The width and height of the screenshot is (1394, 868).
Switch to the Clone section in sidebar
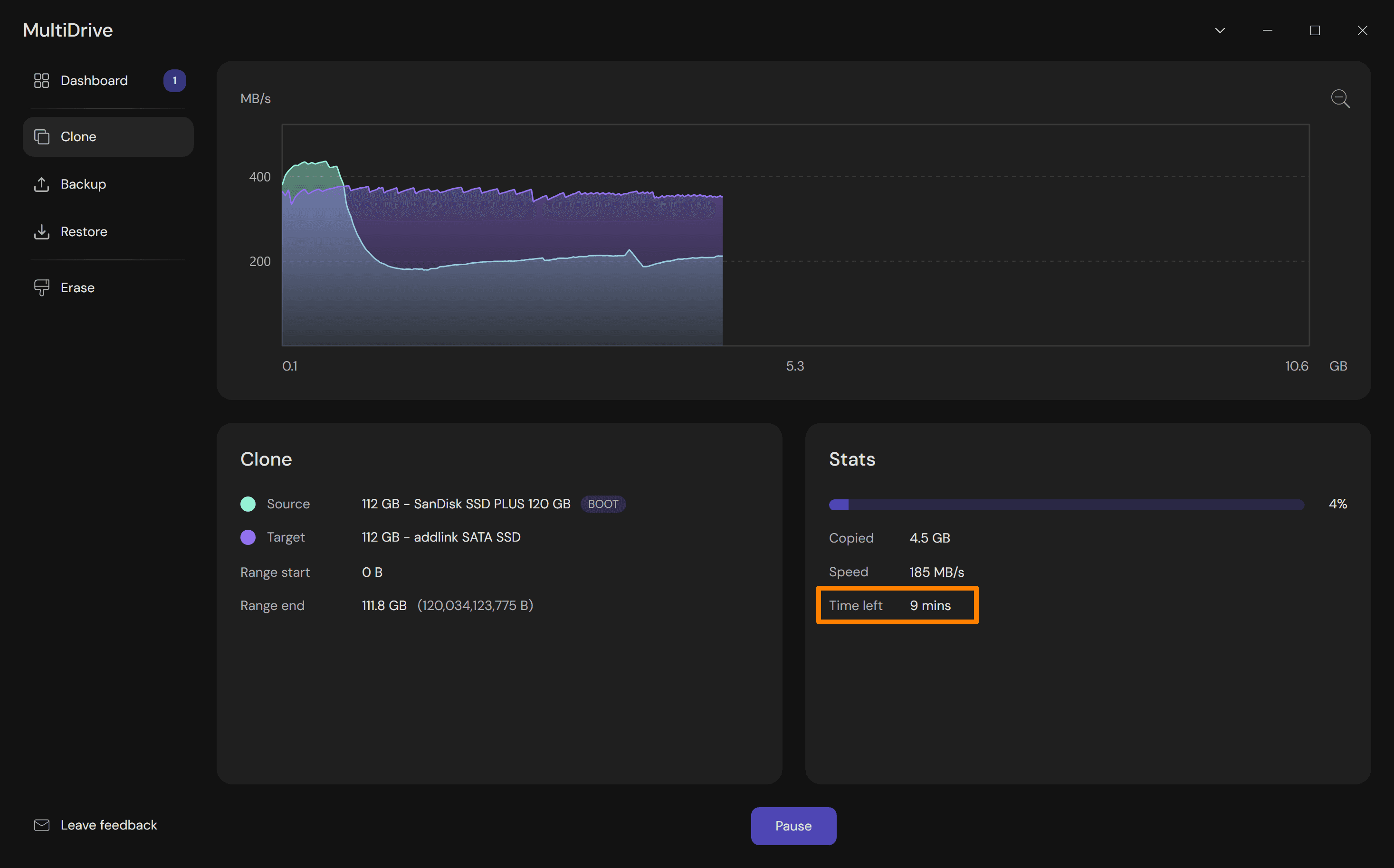(x=78, y=136)
